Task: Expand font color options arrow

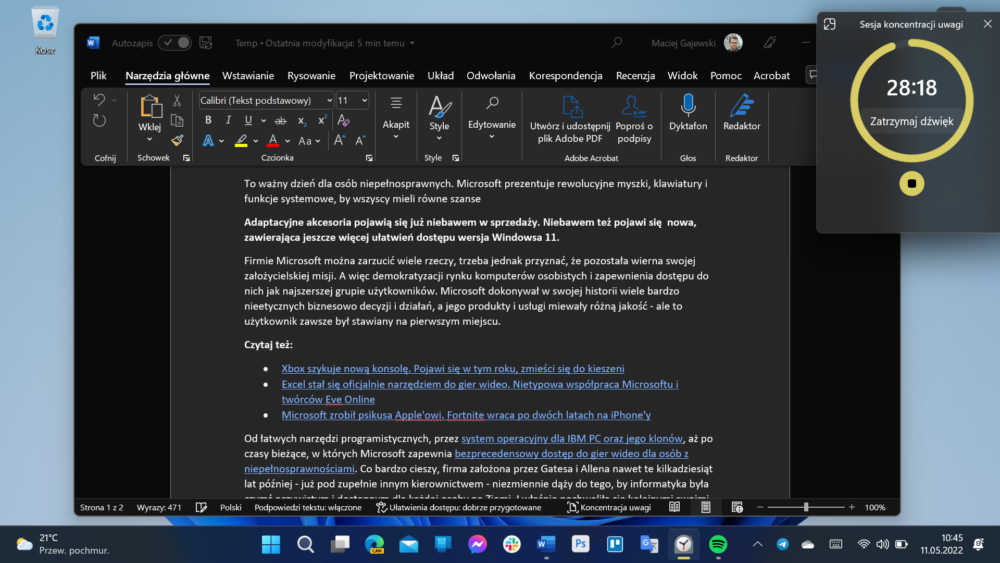Action: pyautogui.click(x=288, y=141)
